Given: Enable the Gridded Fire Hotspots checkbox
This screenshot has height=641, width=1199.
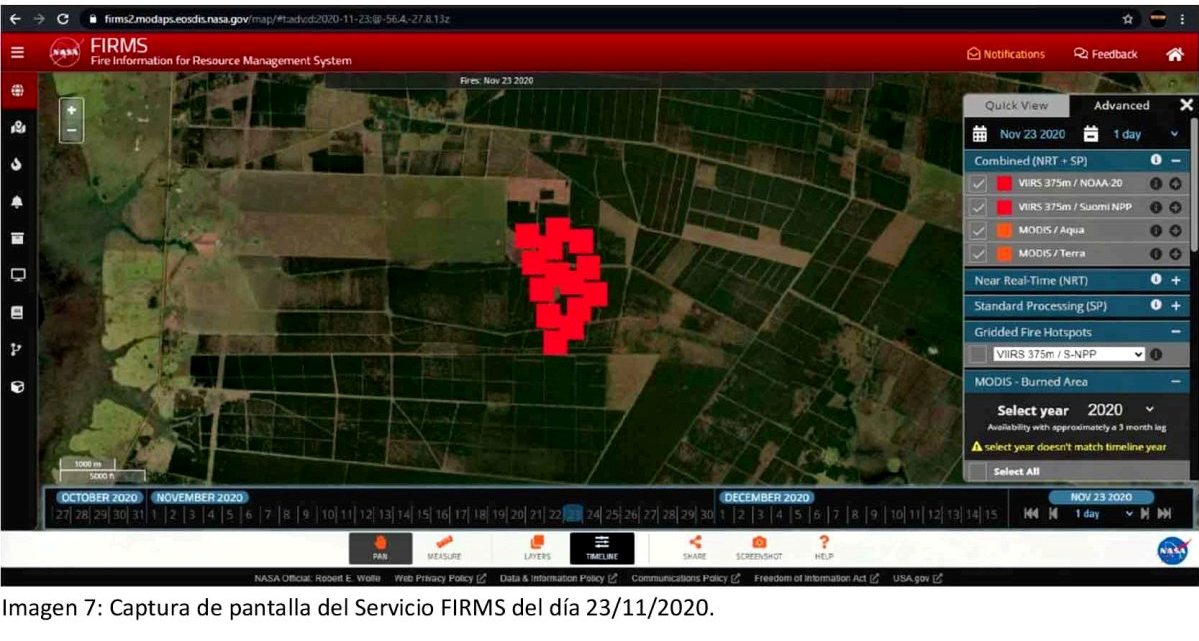Looking at the screenshot, I should pyautogui.click(x=978, y=354).
